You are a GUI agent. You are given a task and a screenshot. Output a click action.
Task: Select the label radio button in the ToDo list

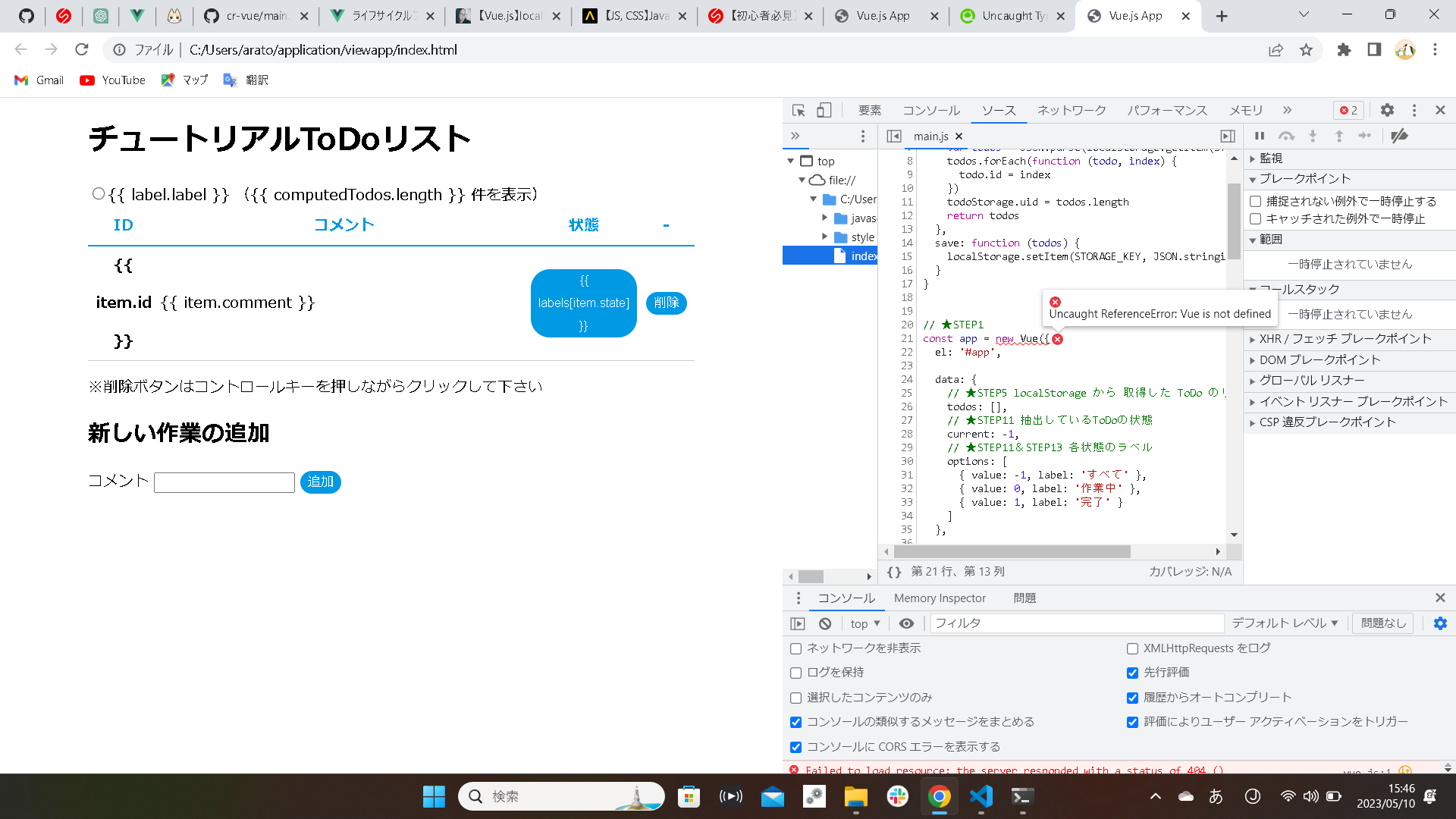pos(98,194)
